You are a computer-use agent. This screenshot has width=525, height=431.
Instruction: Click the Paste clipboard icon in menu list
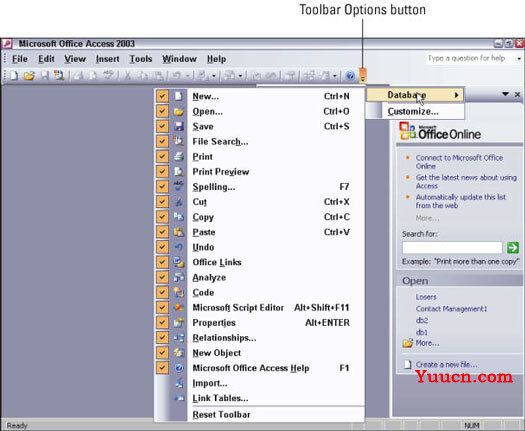click(179, 232)
